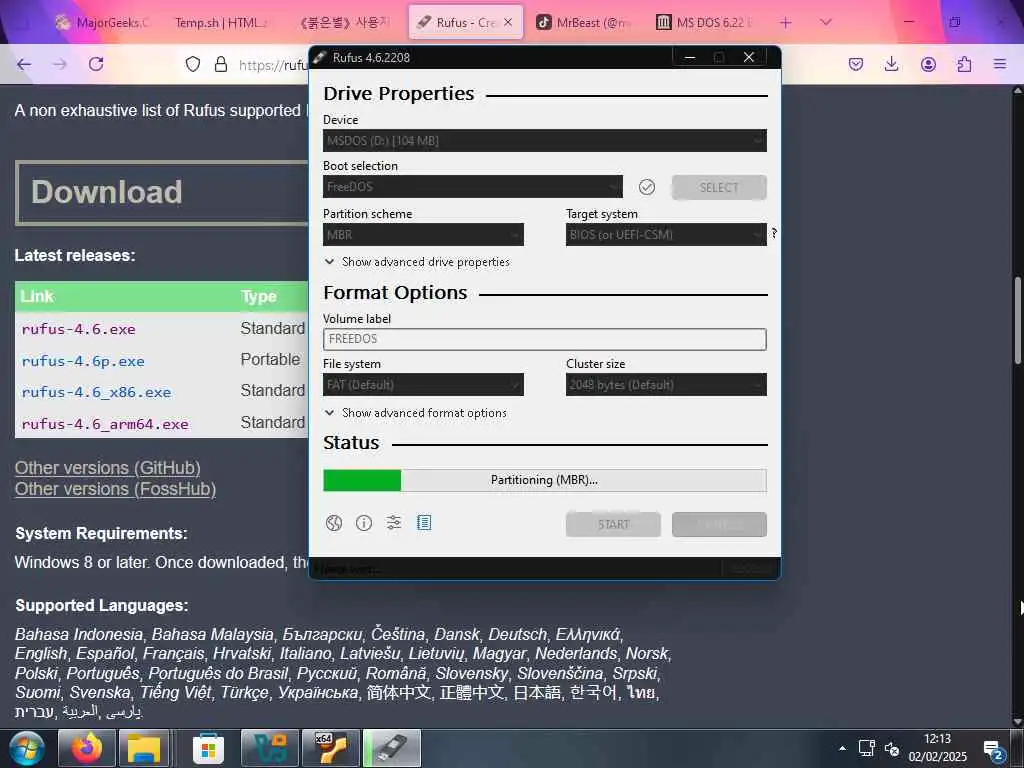
Task: Switch to the MajorGeeks tab
Action: click(103, 22)
